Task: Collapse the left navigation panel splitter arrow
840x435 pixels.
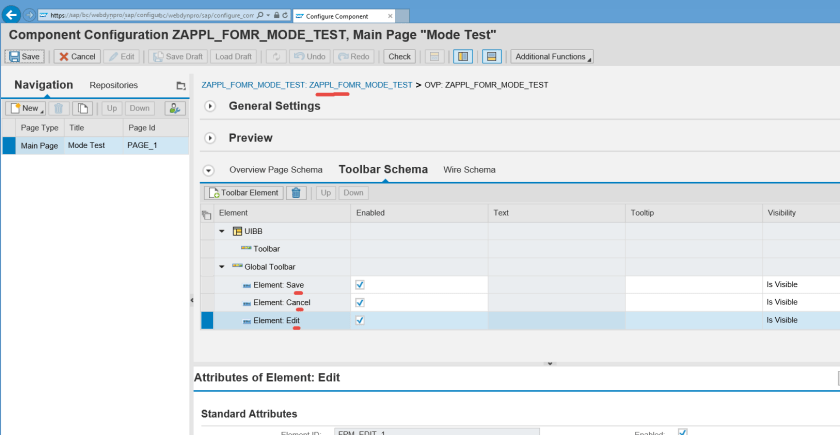Action: tap(191, 301)
